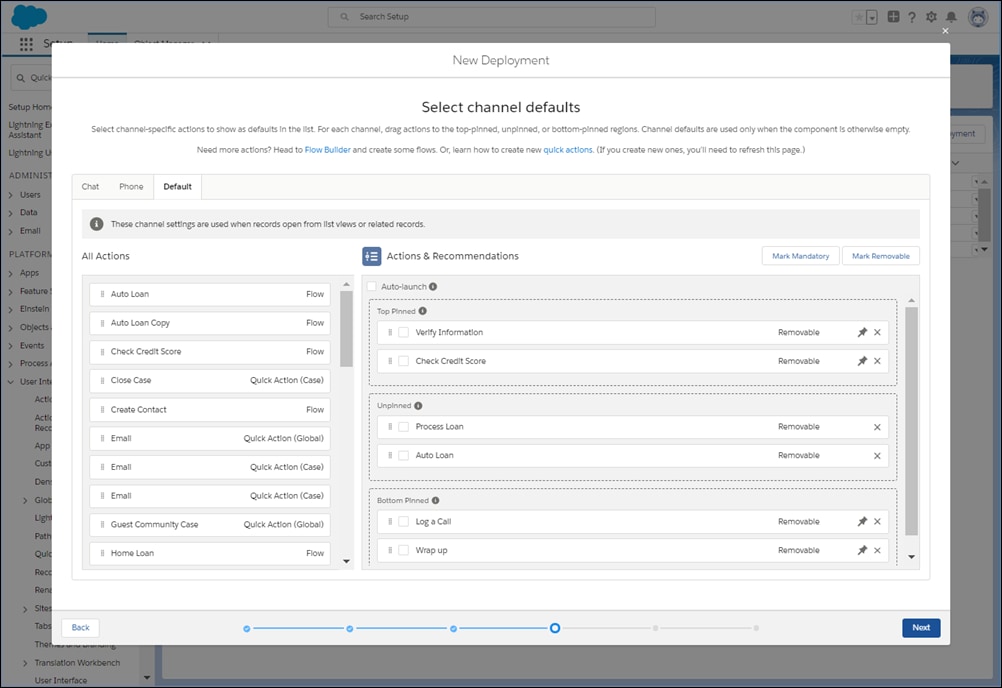Open the user profile avatar

[978, 17]
